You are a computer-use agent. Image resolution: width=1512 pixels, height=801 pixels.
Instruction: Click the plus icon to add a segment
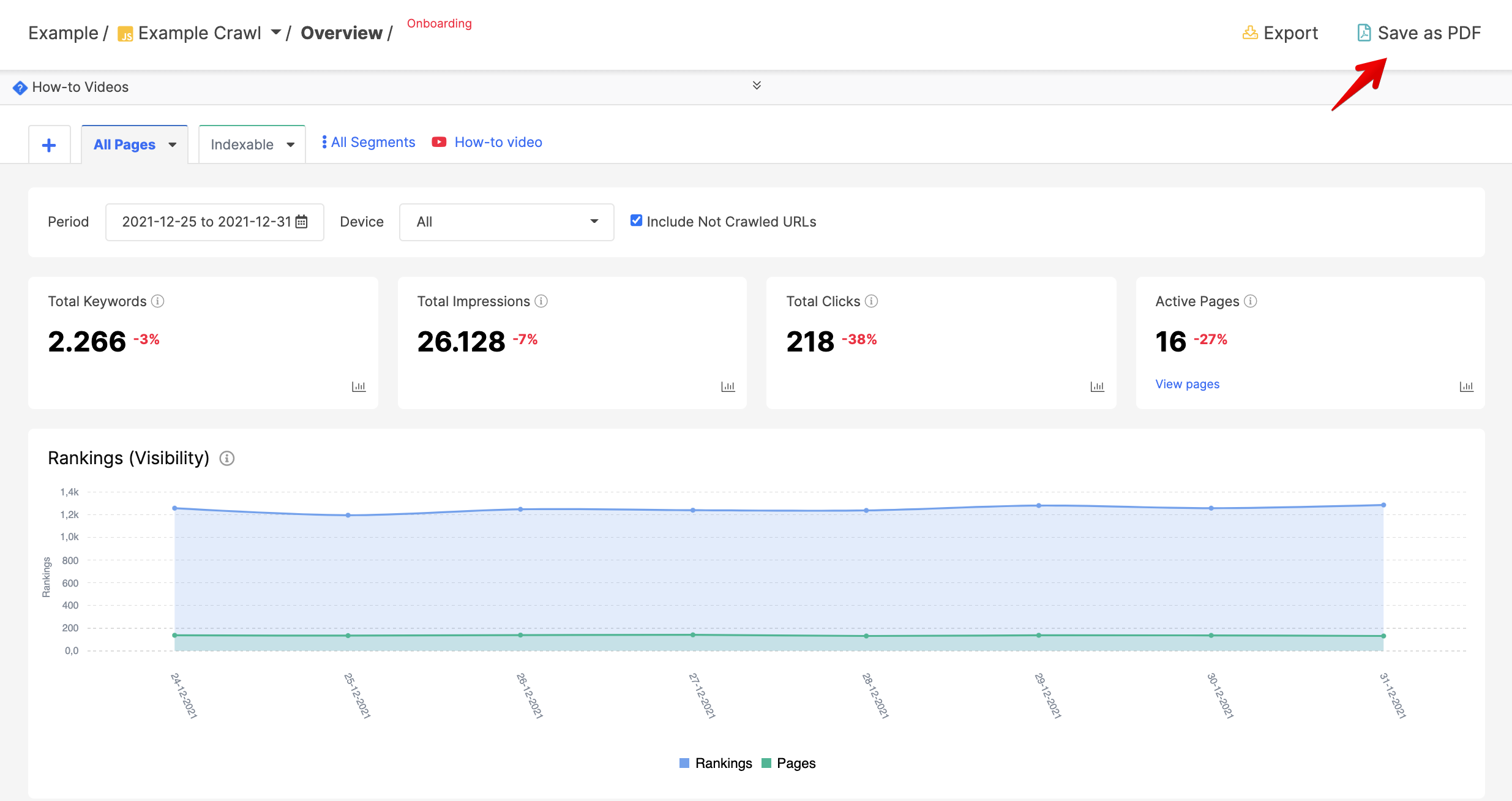[x=49, y=145]
